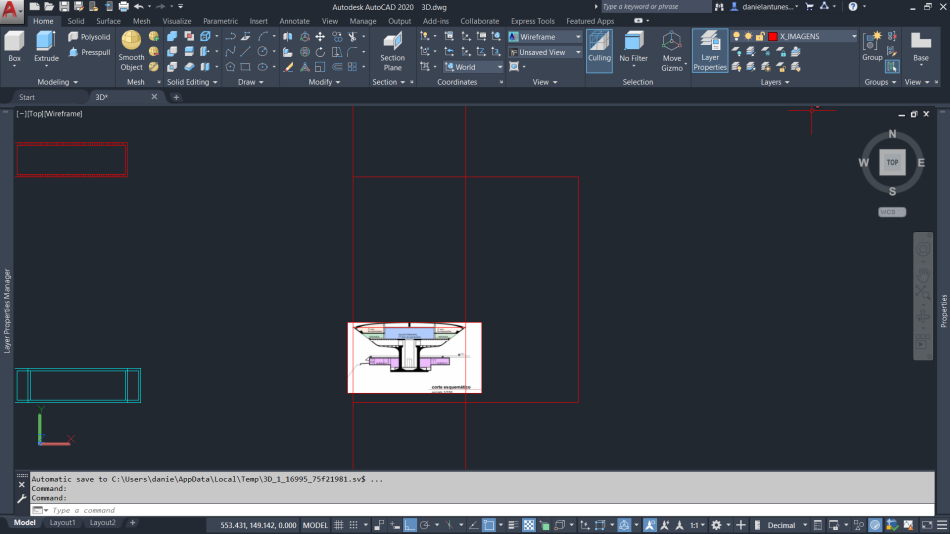Screen dimensions: 950x534
Task: Open the Express Tools ribbon tab
Action: [x=532, y=21]
